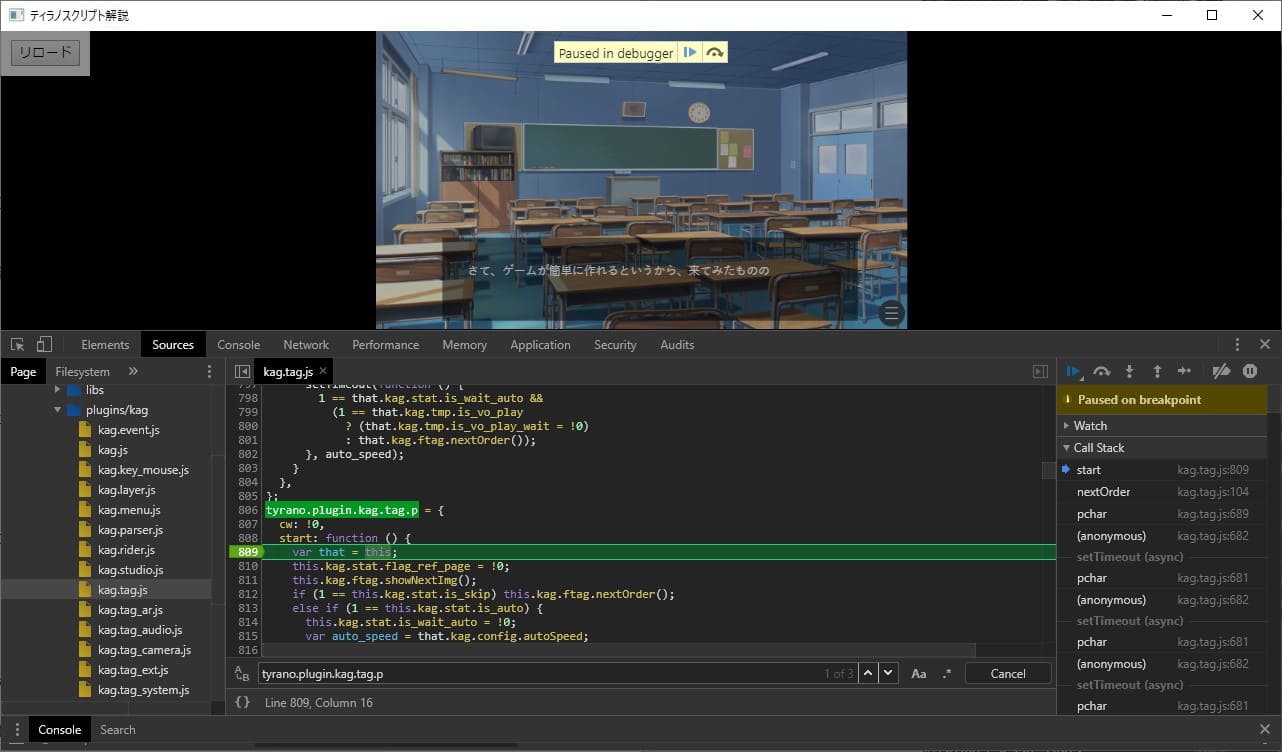
Task: Open the Filesystem tab in navigator
Action: point(82,371)
